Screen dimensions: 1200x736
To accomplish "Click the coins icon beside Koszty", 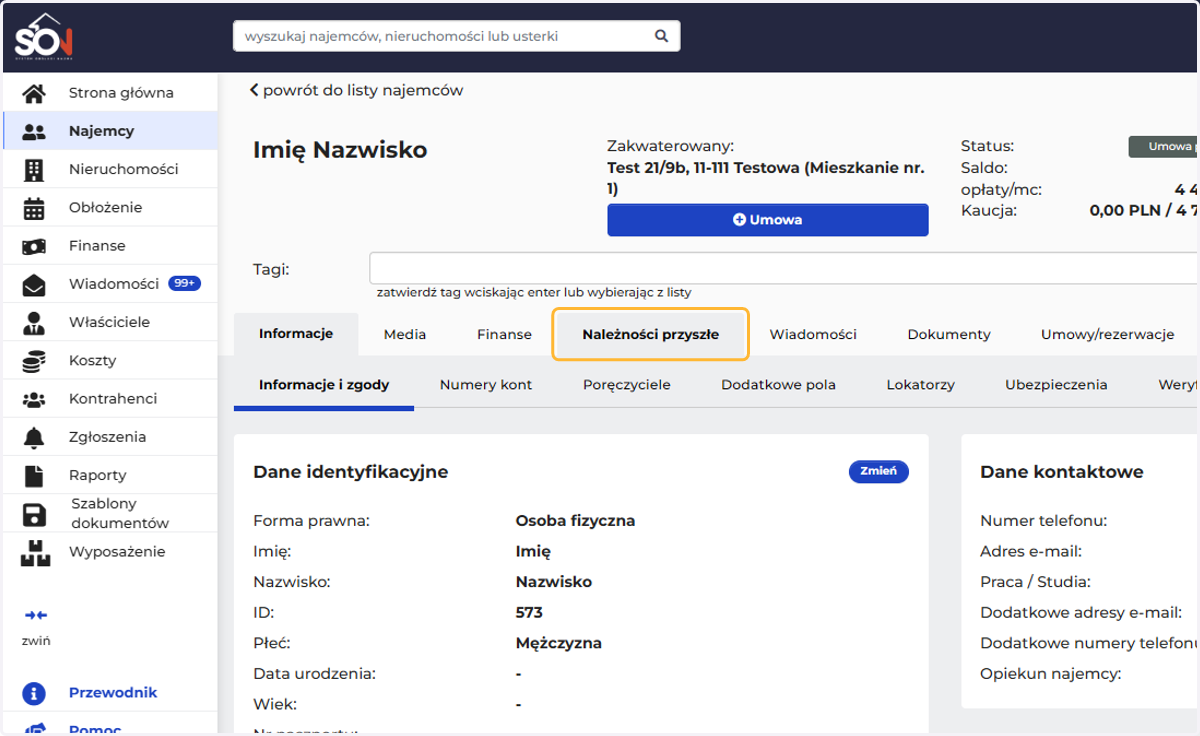I will 34,361.
